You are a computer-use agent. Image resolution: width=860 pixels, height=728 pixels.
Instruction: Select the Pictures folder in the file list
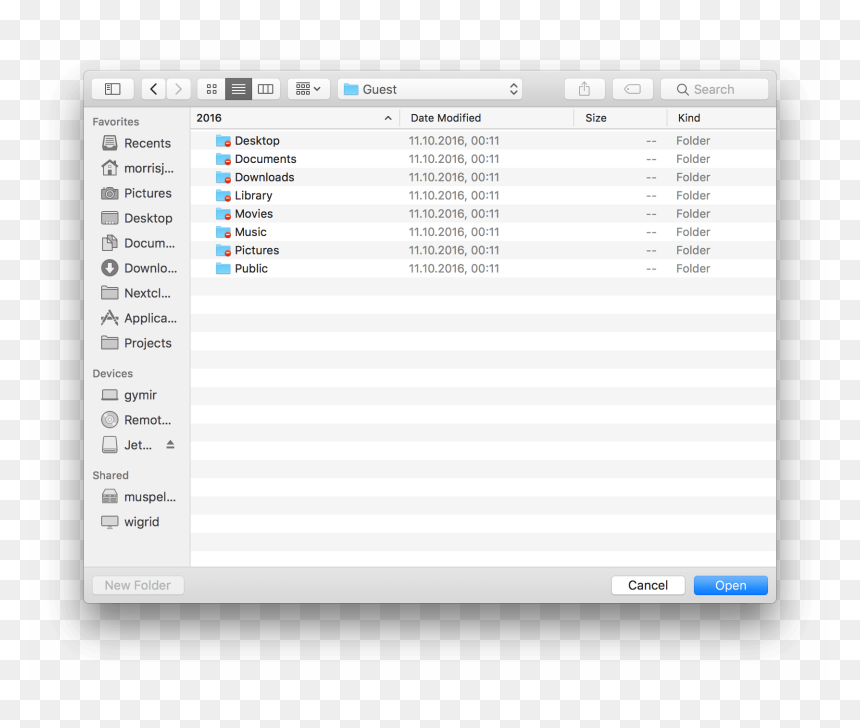click(483, 250)
